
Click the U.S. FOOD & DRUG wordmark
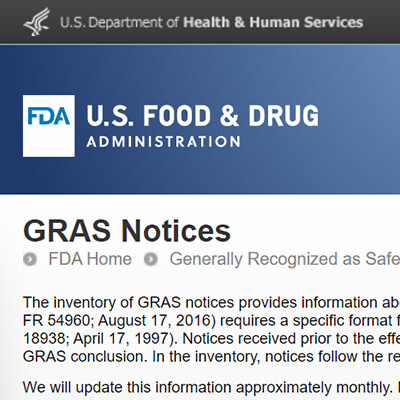point(202,115)
